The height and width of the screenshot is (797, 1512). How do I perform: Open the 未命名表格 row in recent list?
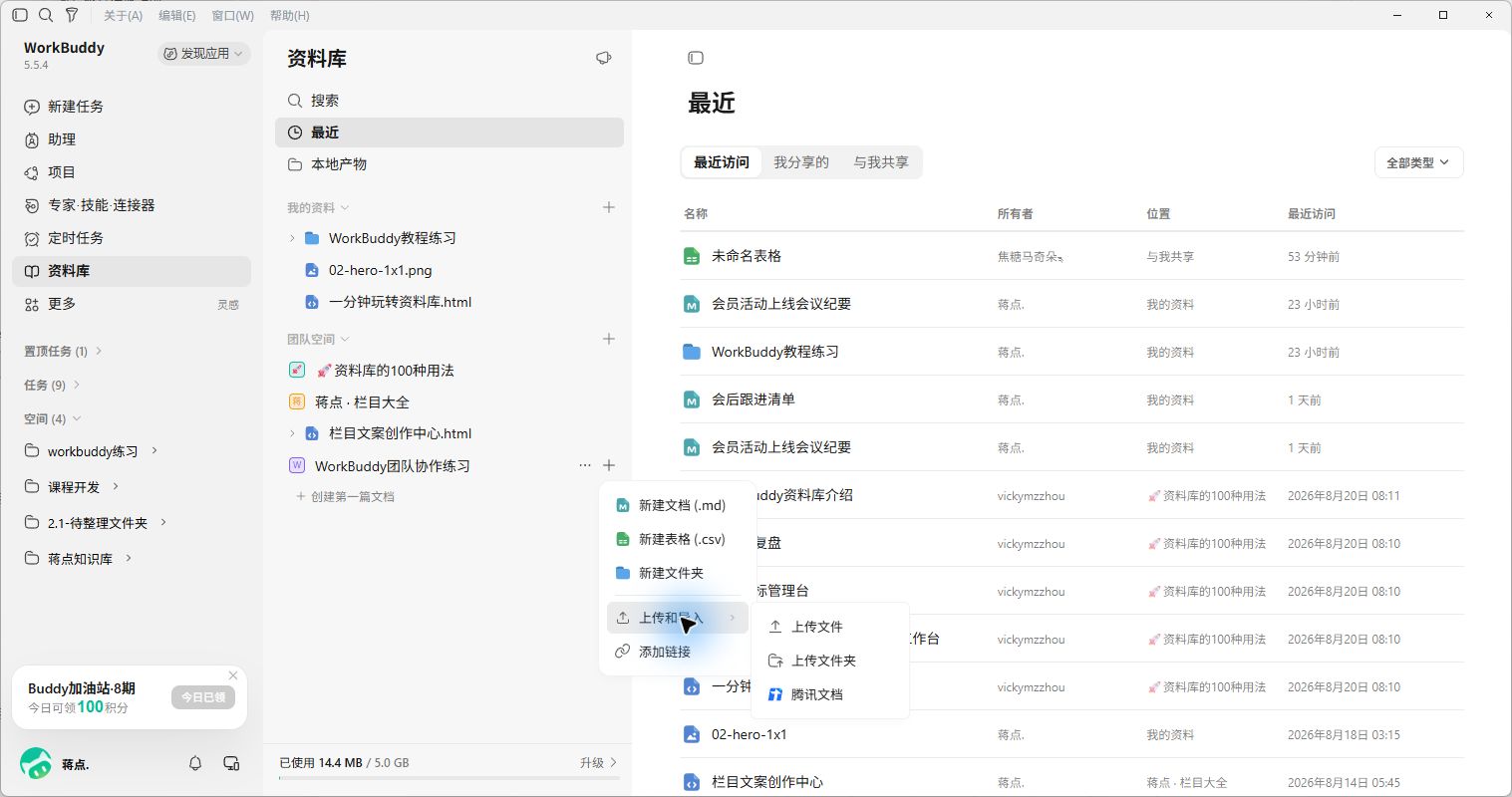tap(1072, 256)
